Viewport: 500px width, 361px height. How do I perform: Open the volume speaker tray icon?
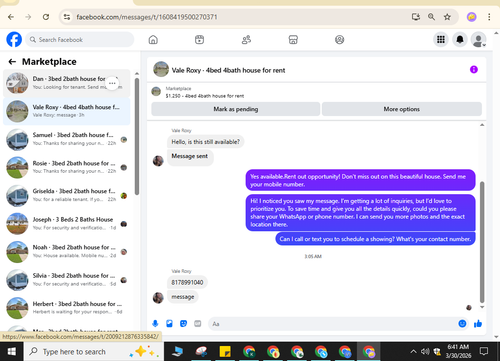click(425, 351)
